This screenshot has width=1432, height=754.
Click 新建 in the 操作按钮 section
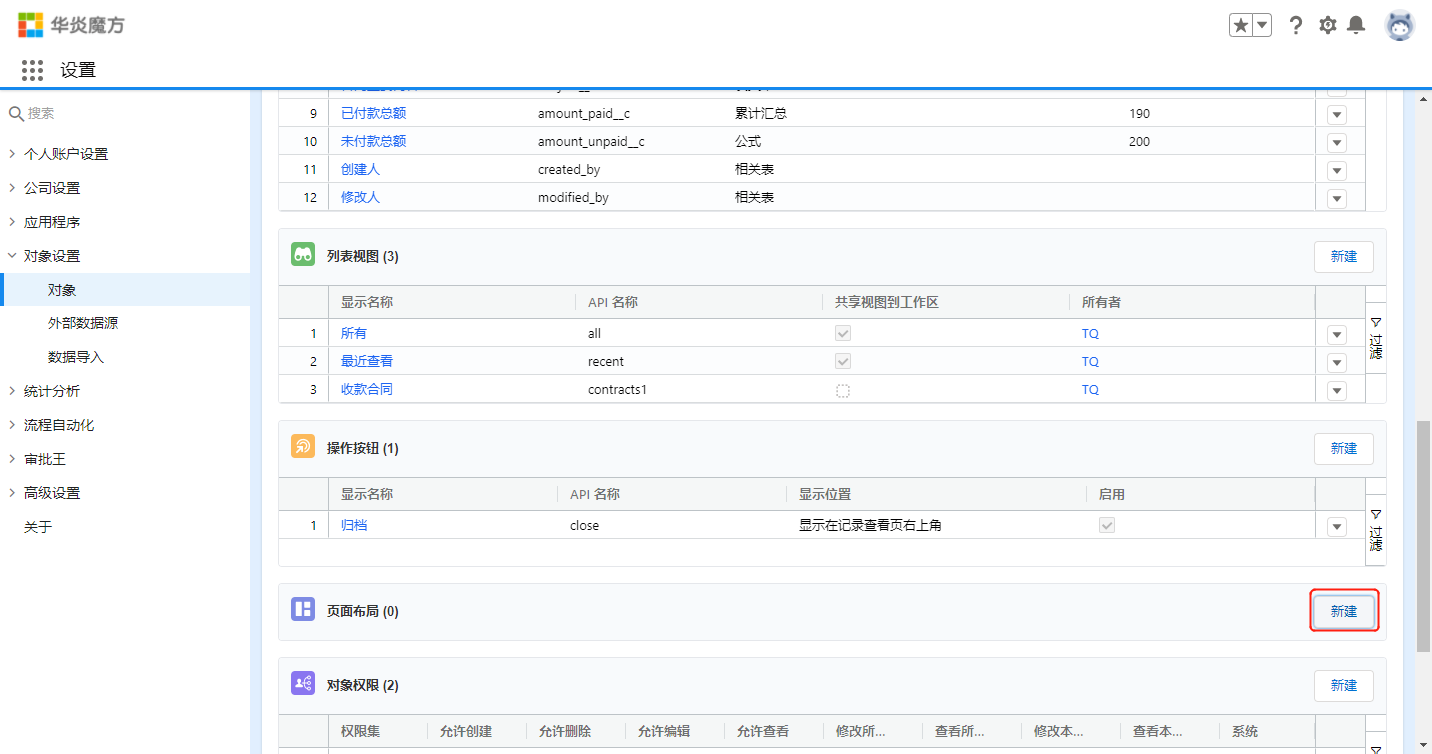pyautogui.click(x=1343, y=448)
